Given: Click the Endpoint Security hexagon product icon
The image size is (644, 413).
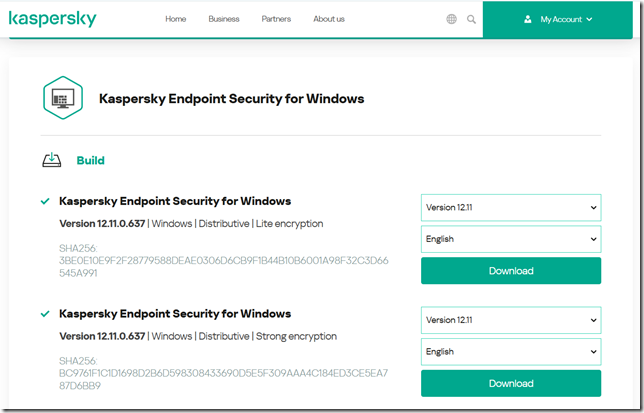Looking at the screenshot, I should click(x=63, y=98).
